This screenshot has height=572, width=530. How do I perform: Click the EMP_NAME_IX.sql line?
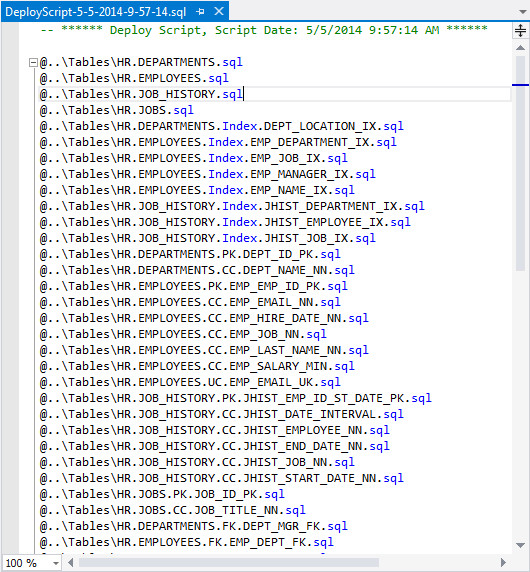(197, 191)
